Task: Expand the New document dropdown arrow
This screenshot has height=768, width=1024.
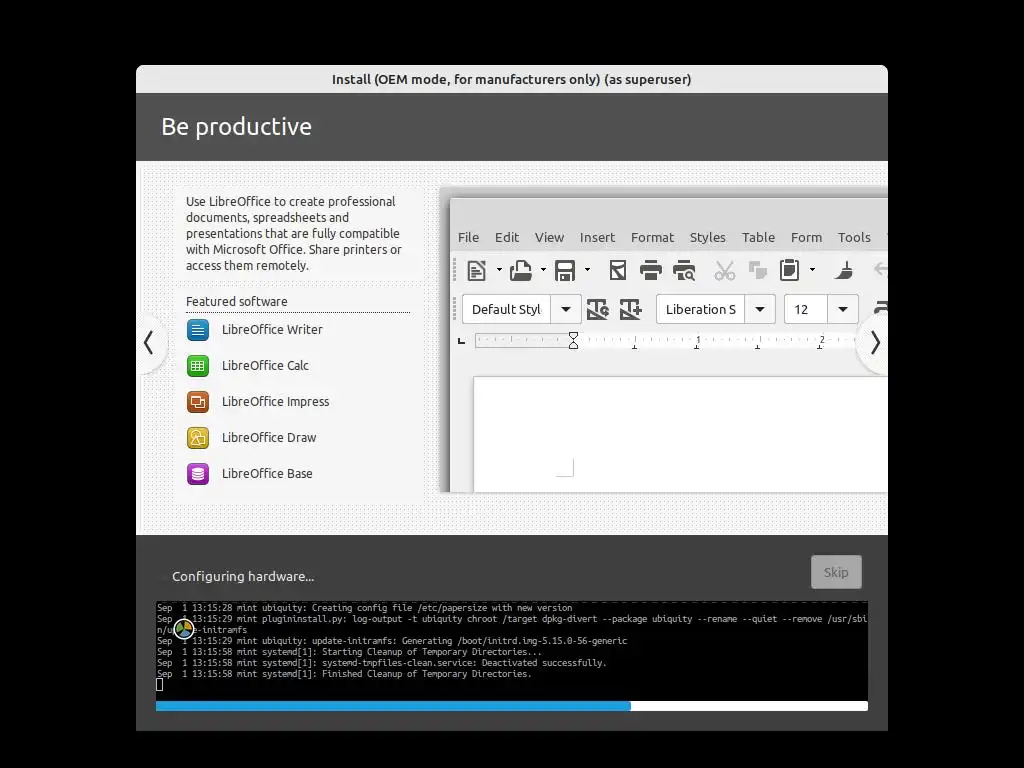Action: (500, 270)
